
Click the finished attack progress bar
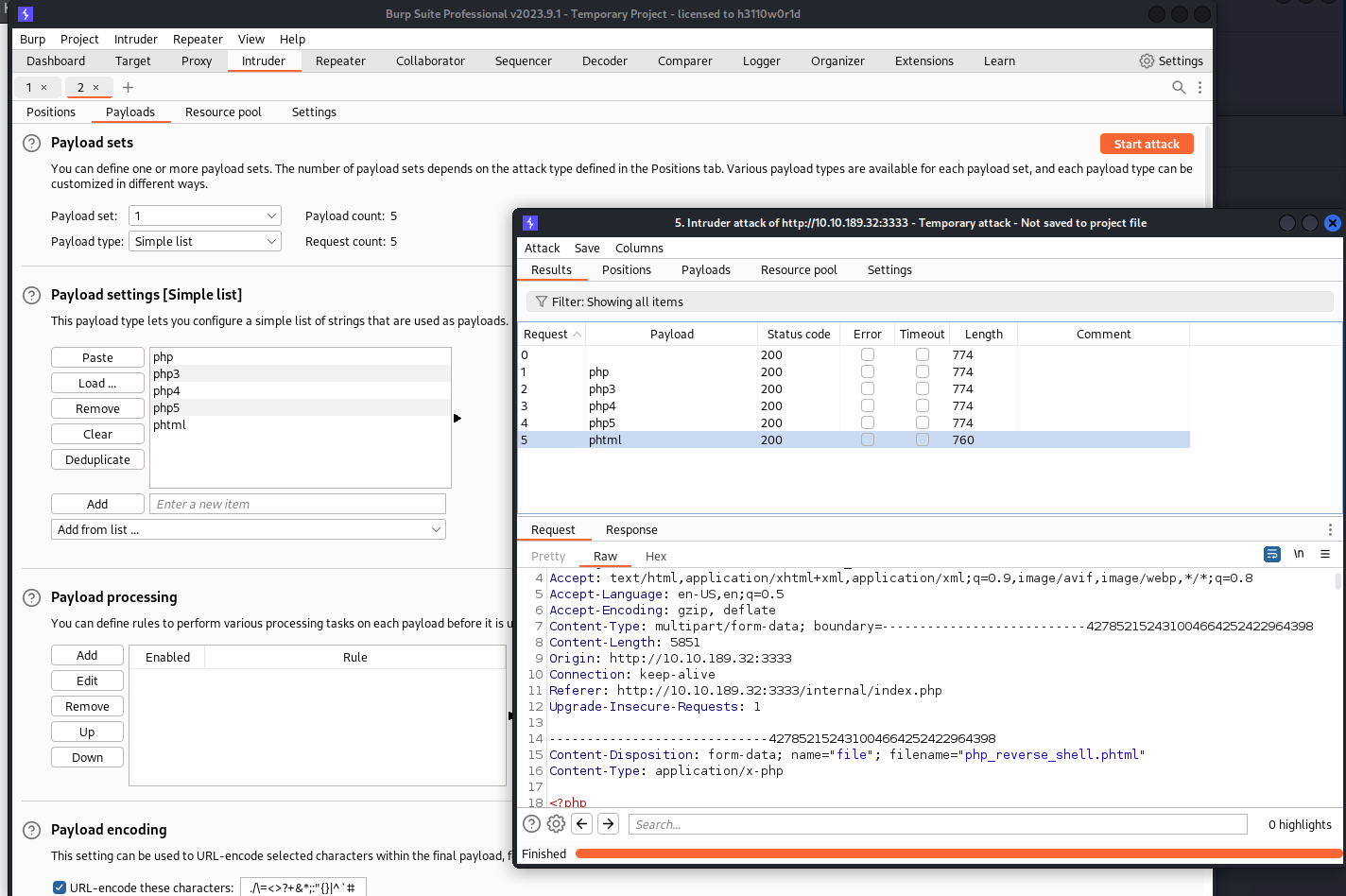click(x=958, y=853)
